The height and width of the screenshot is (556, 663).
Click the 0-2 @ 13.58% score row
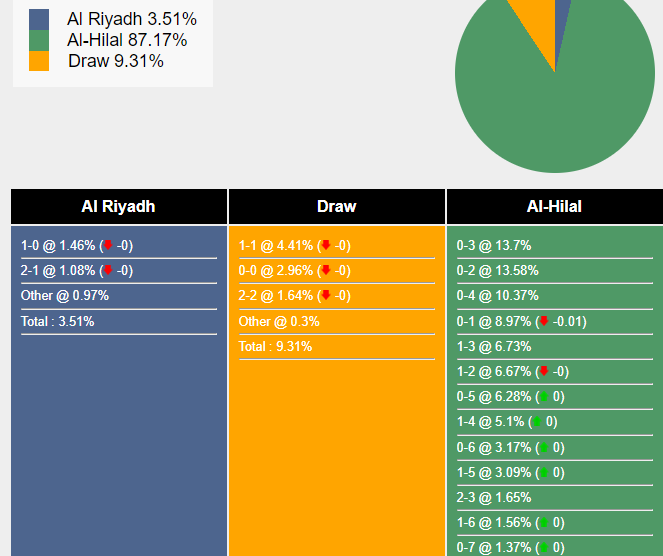pyautogui.click(x=498, y=271)
